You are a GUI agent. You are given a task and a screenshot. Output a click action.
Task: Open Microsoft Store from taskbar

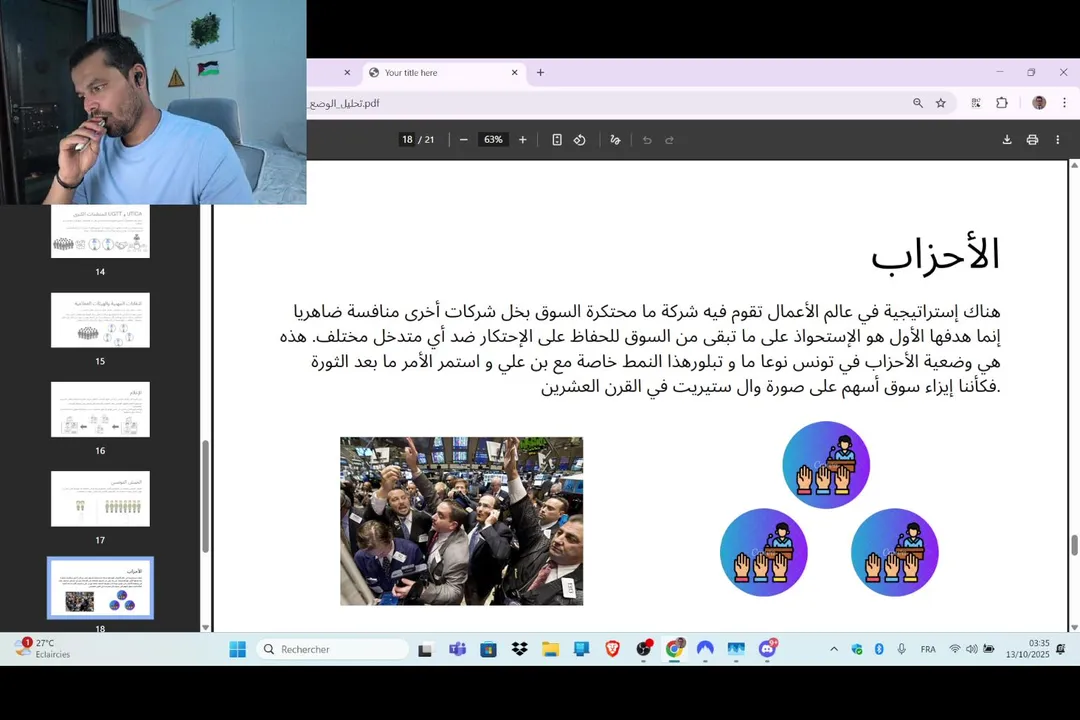tap(488, 649)
